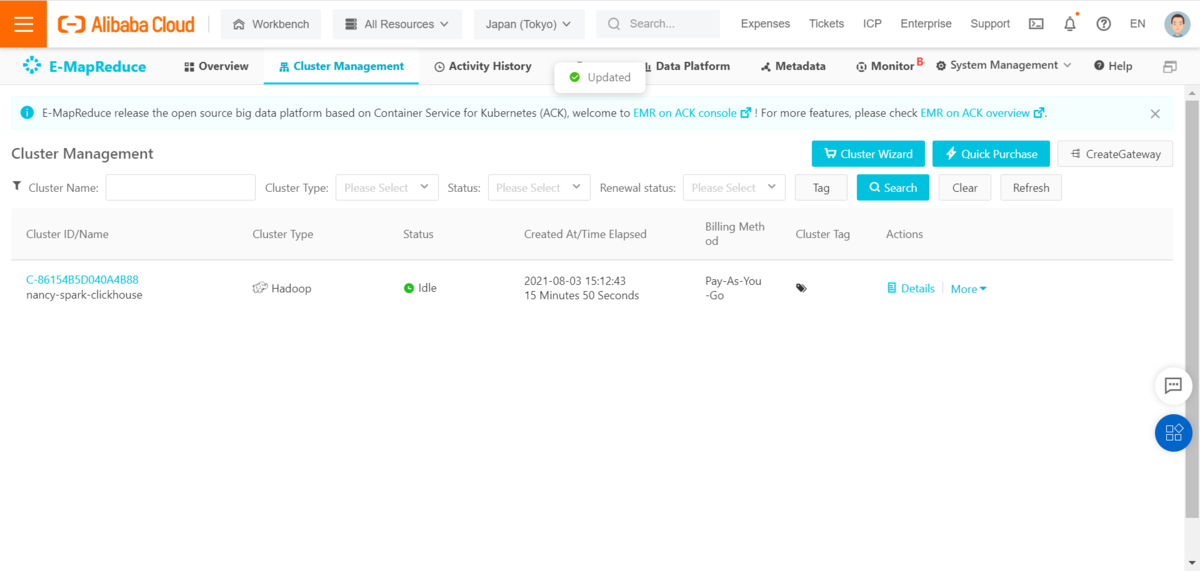Click the Updated notification toast
The image size is (1200, 571).
(x=600, y=77)
